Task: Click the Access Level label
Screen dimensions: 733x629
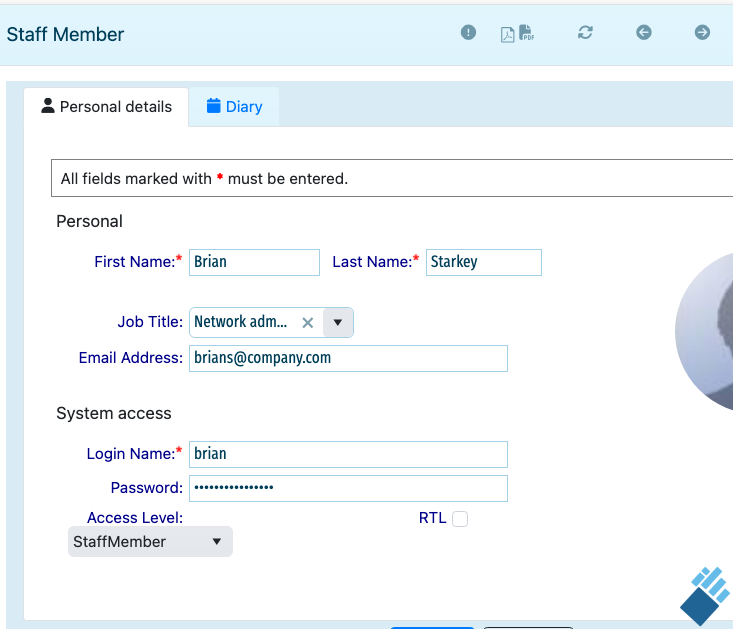Action: [135, 518]
